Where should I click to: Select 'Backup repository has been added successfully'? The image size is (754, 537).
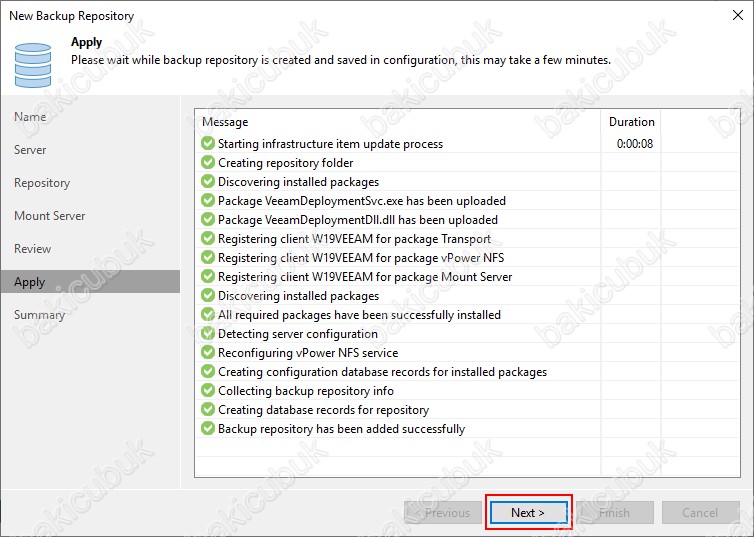coord(341,429)
